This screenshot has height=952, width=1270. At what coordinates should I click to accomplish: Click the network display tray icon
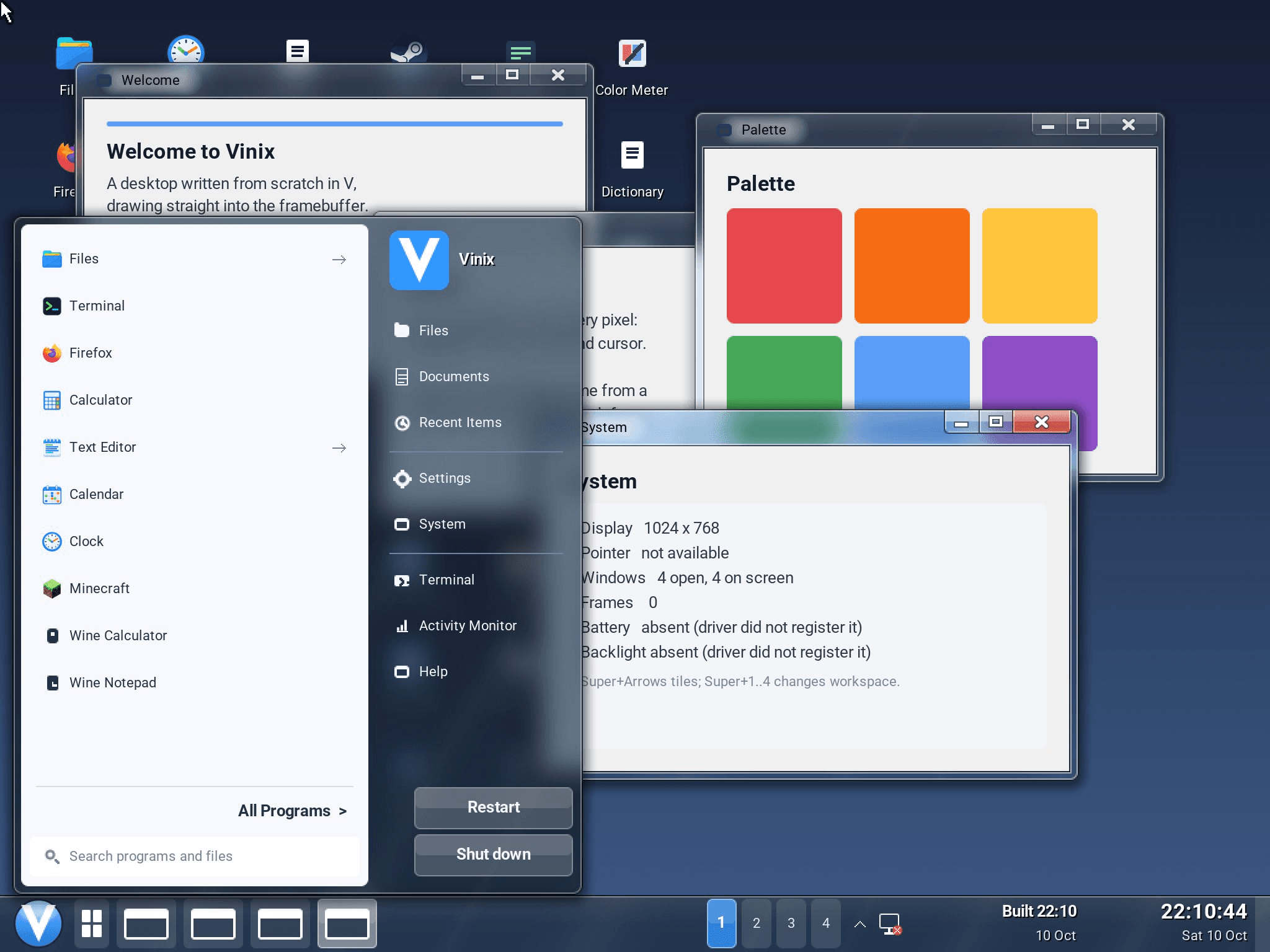coord(890,923)
